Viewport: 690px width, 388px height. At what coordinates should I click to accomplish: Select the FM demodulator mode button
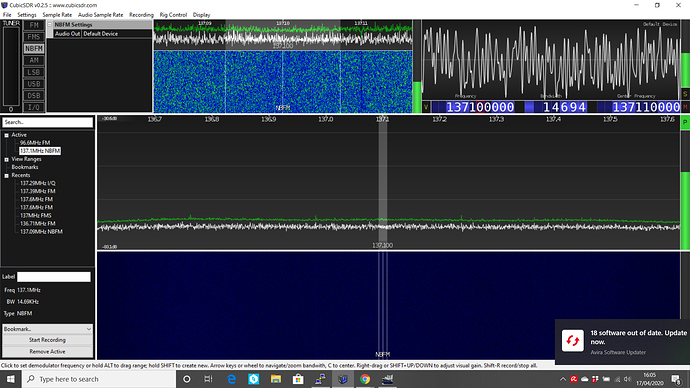(x=34, y=25)
